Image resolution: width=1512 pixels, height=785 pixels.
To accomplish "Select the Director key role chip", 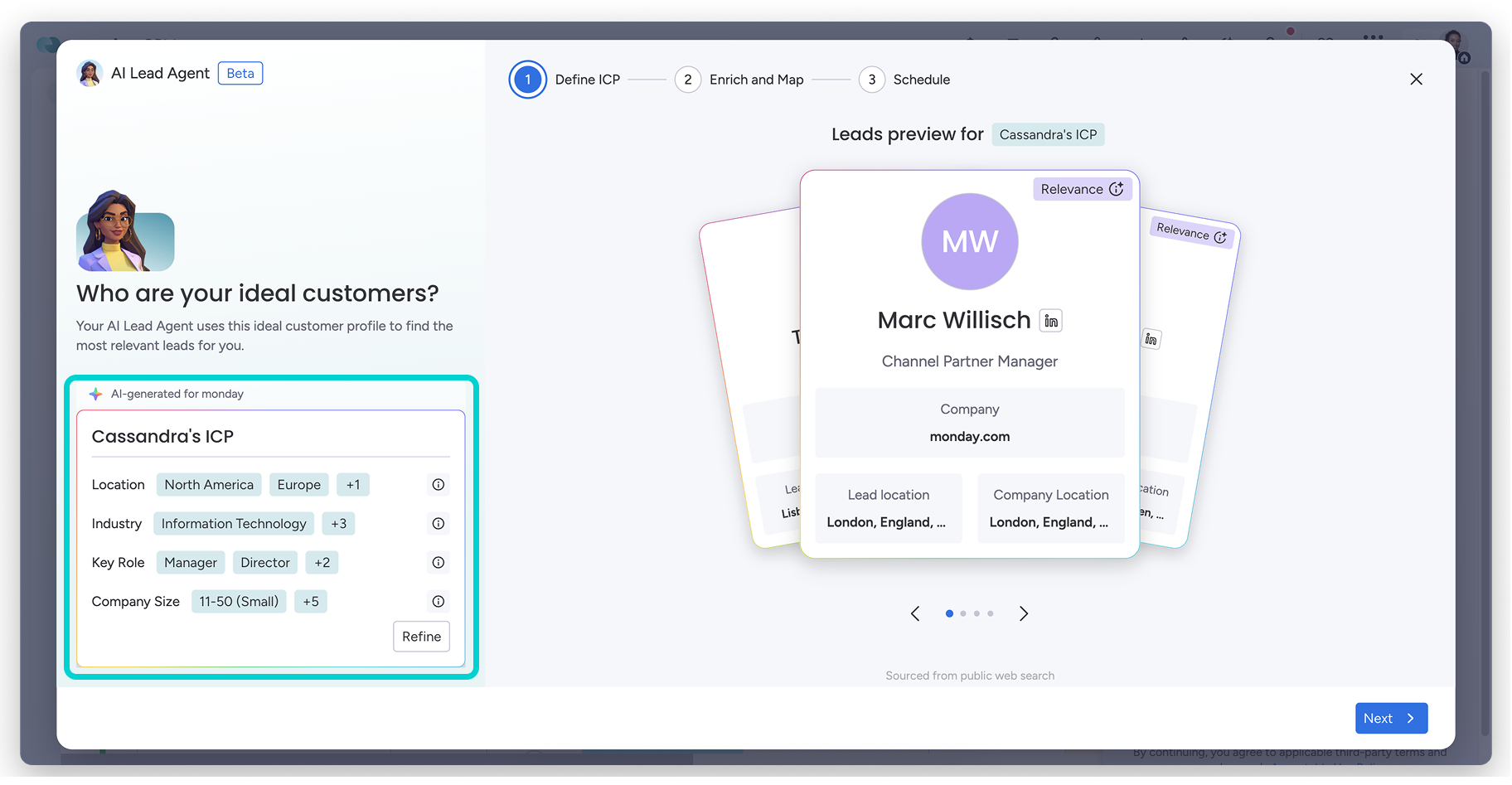I will point(265,563).
